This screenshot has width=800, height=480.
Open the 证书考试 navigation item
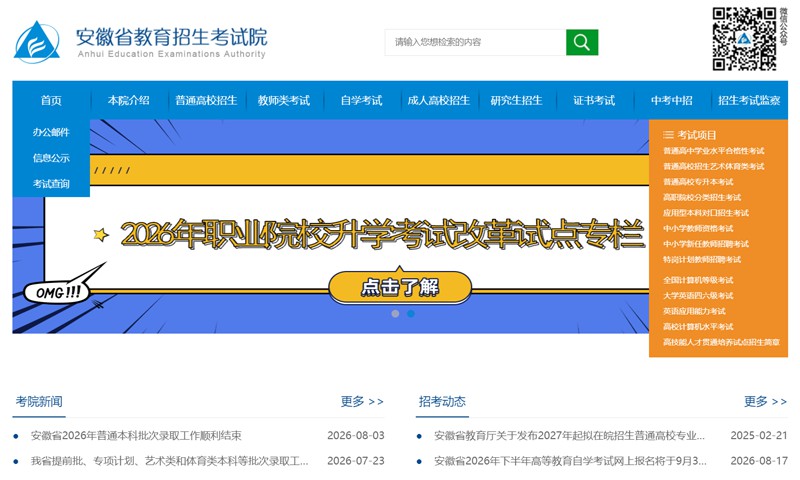[594, 100]
